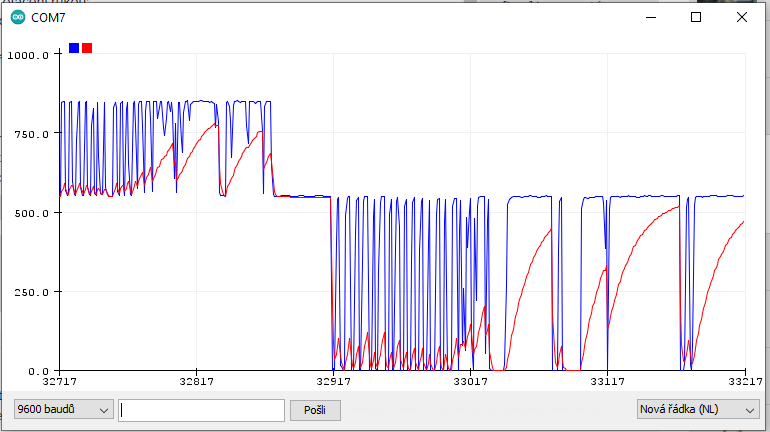The width and height of the screenshot is (770, 432).
Task: Click the 33117 x-axis tick label
Action: 607,381
